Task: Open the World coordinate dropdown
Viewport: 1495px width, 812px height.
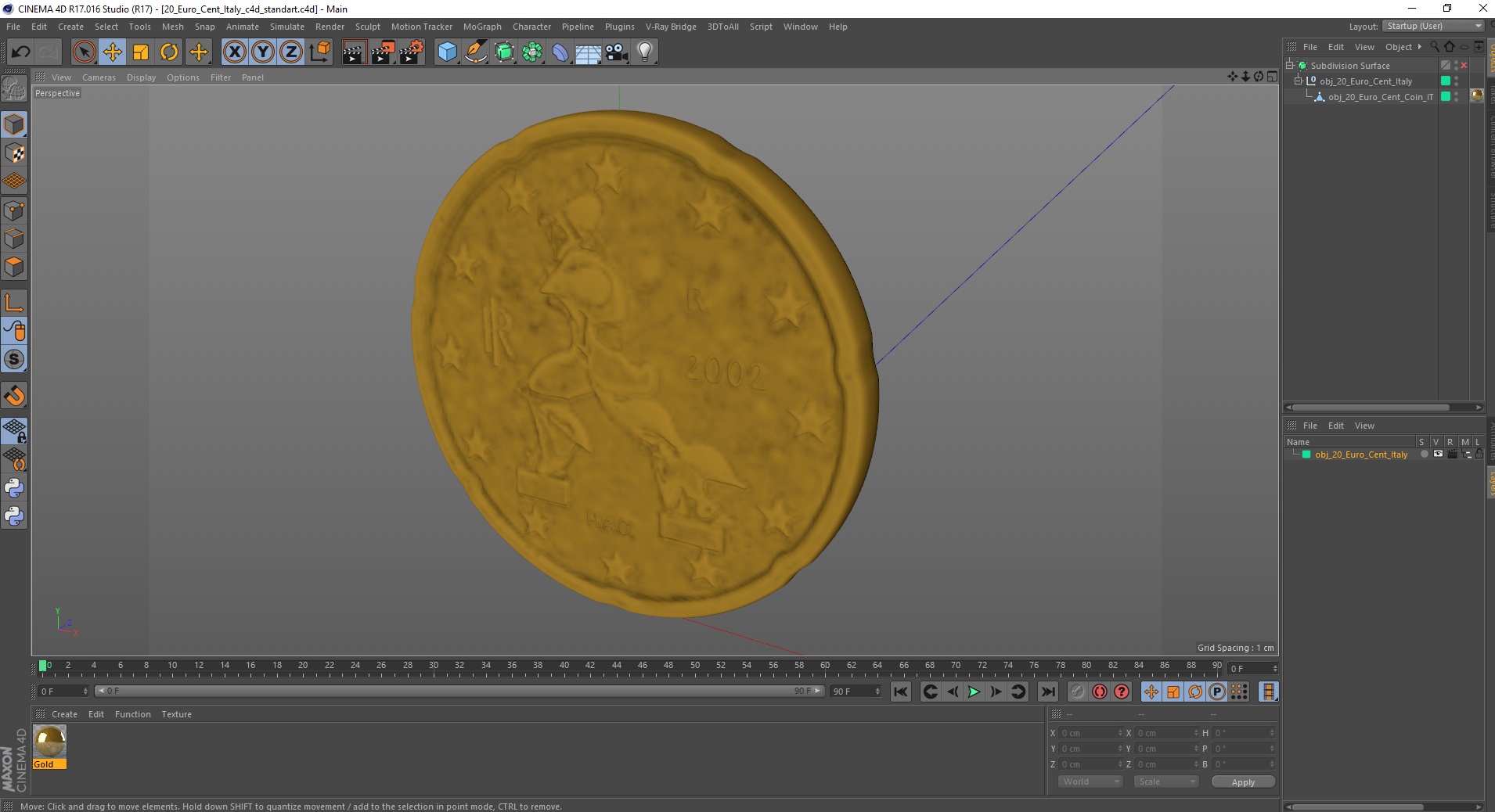Action: pyautogui.click(x=1091, y=781)
